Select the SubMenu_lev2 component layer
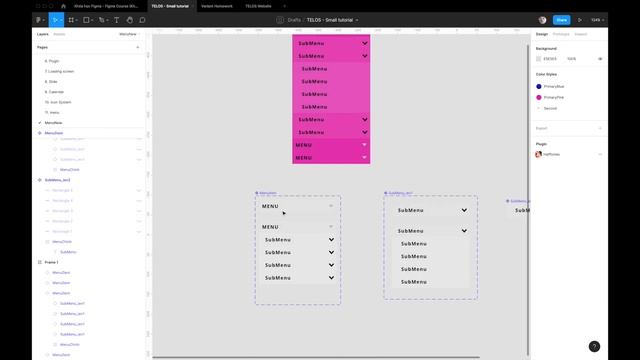This screenshot has height=360, width=640. [x=58, y=180]
